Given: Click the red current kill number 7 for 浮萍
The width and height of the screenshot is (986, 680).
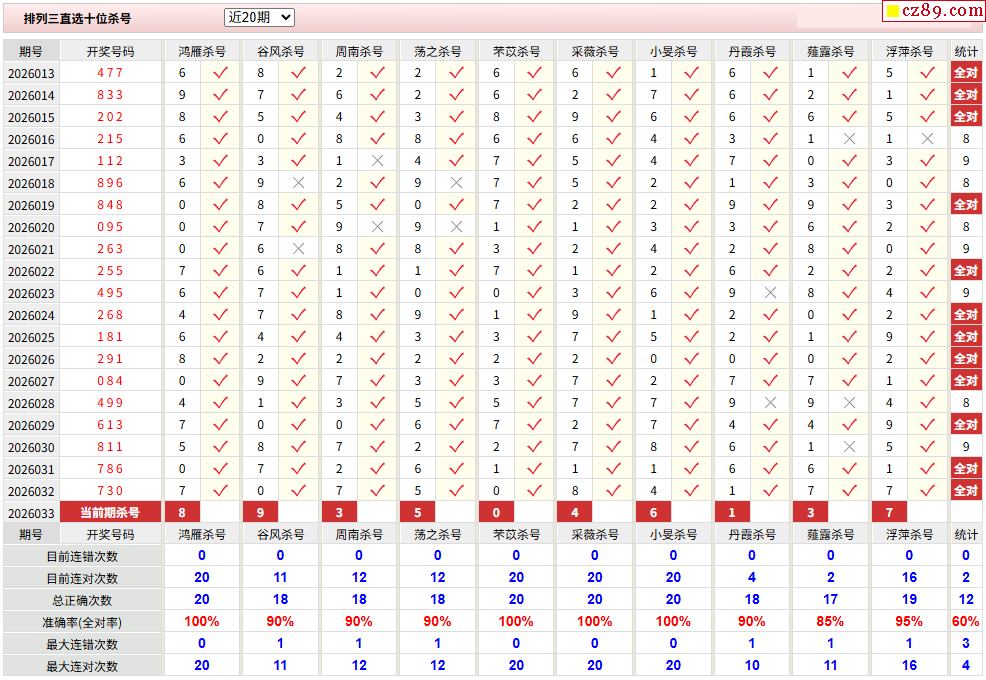Looking at the screenshot, I should point(889,513).
